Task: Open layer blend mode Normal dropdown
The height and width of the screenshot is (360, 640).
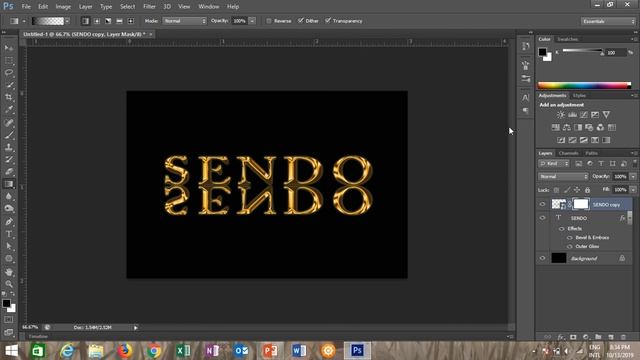Action: [x=563, y=176]
